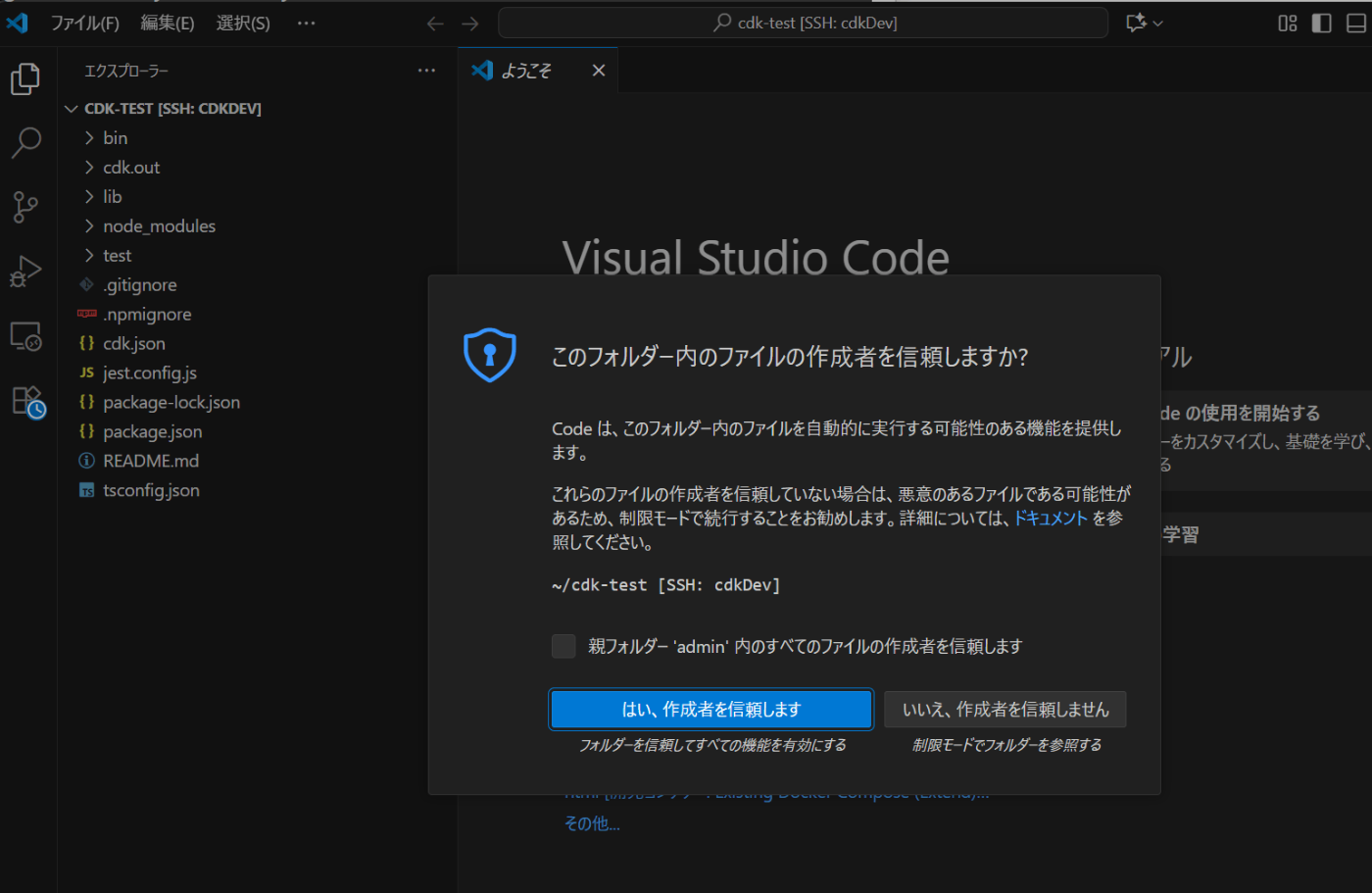The image size is (1372, 893).
Task: Open the ファイル(F) menu
Action: tap(84, 23)
